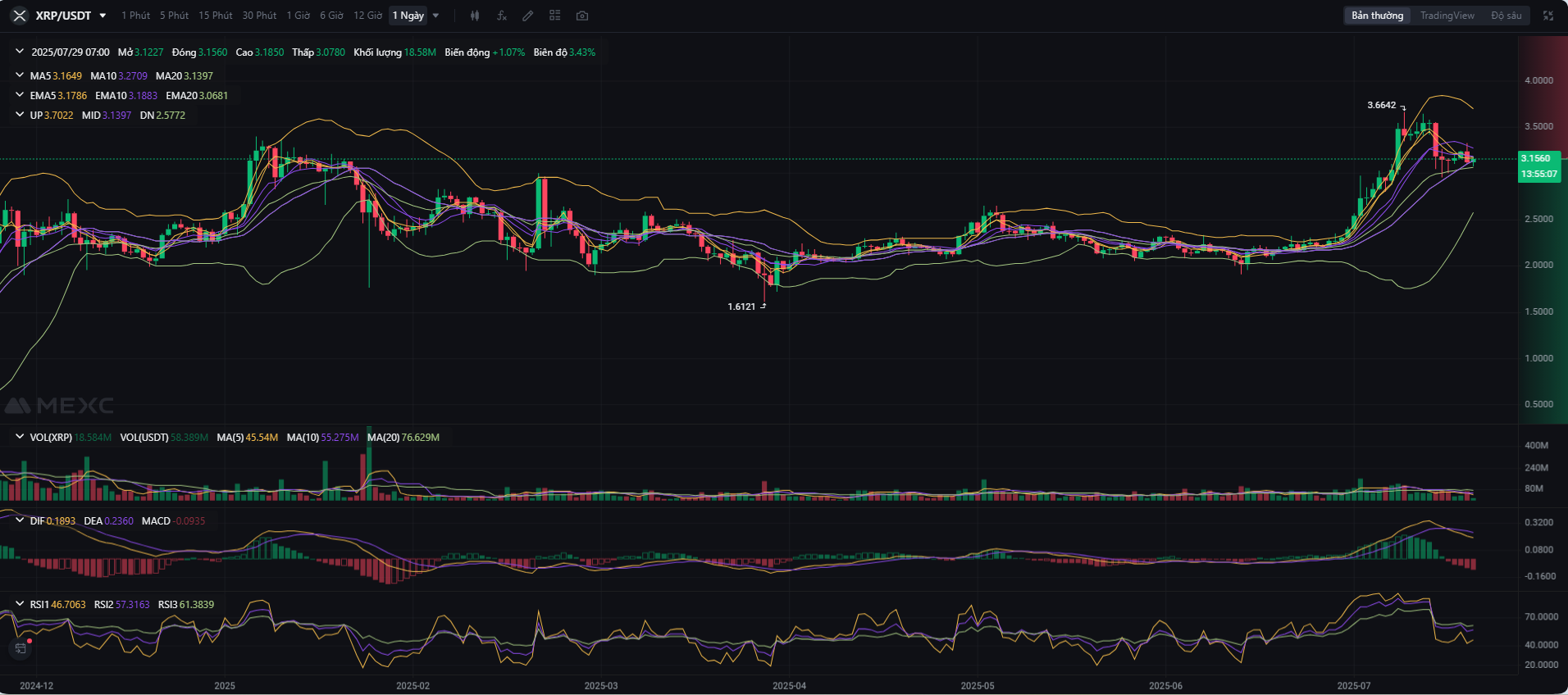Click the 2025-04 time axis label
The height and width of the screenshot is (695, 1568).
(x=789, y=685)
